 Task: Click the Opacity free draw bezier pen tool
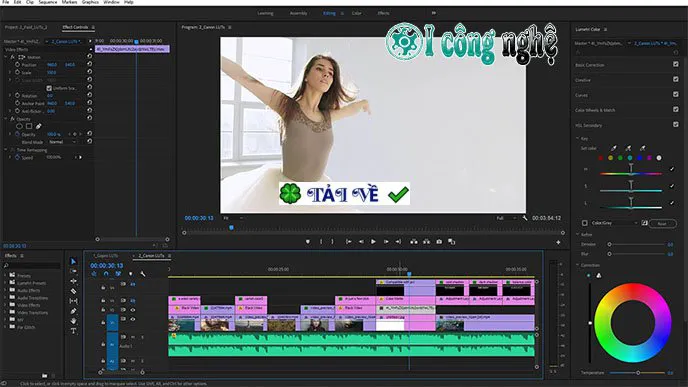click(x=39, y=126)
